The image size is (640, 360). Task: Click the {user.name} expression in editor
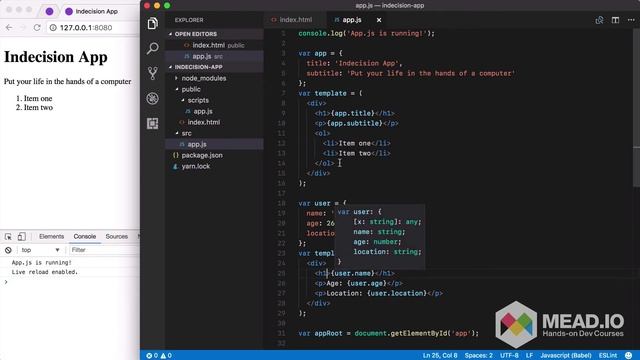pos(353,273)
